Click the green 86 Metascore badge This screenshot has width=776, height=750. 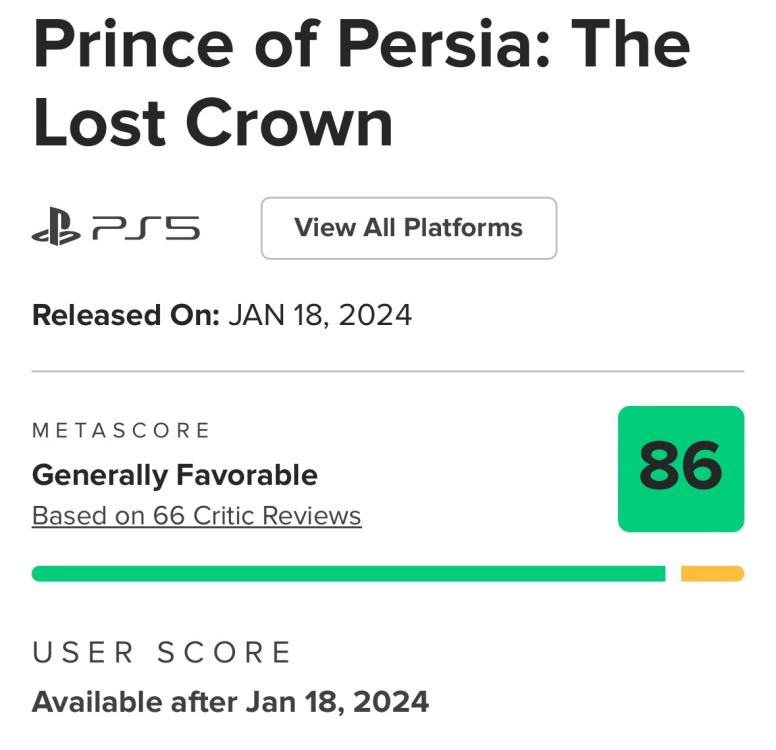[x=680, y=468]
